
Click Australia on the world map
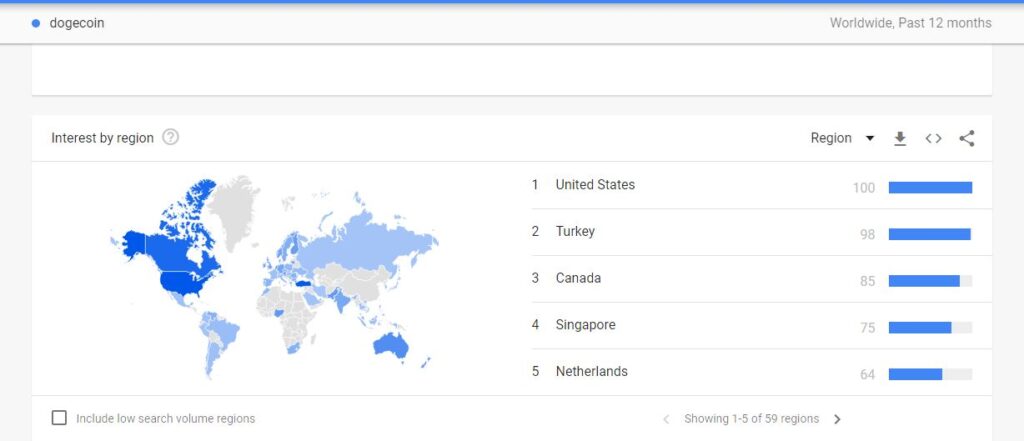click(390, 346)
